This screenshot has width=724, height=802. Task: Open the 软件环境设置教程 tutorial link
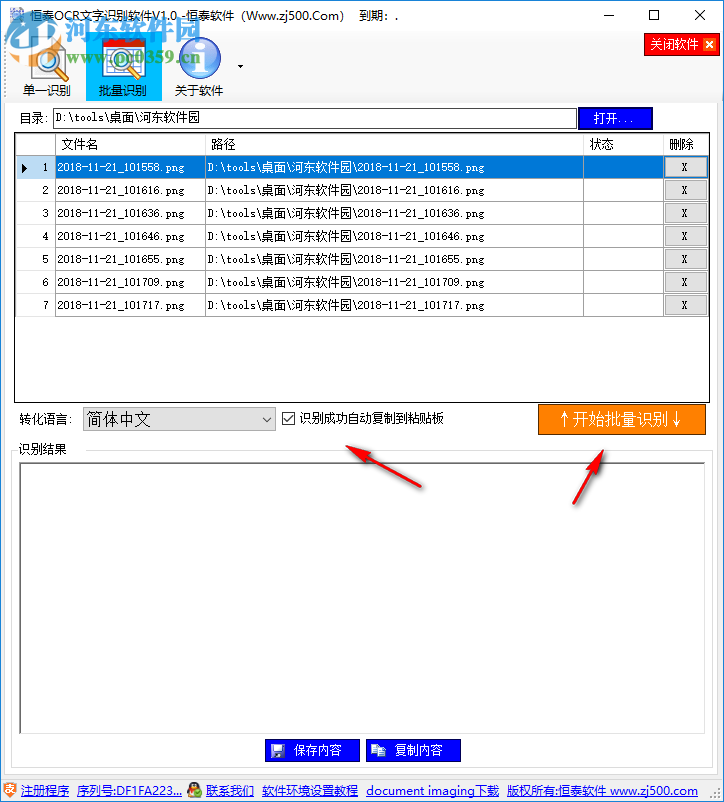coord(310,791)
